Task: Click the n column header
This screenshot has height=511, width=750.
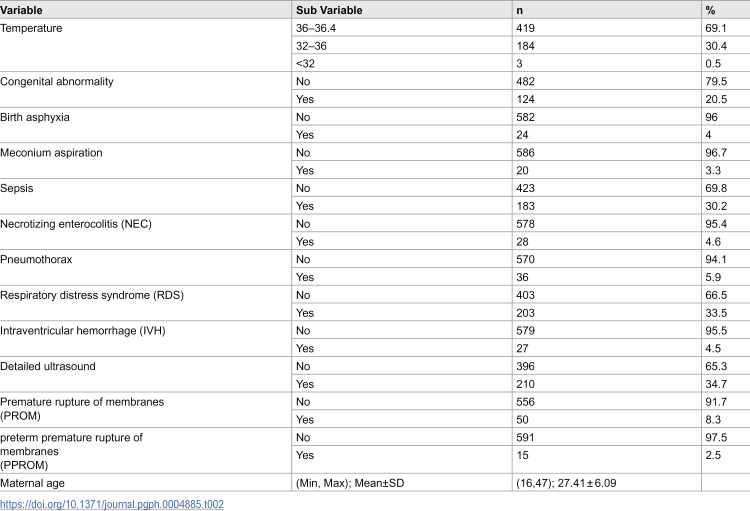Action: point(519,10)
